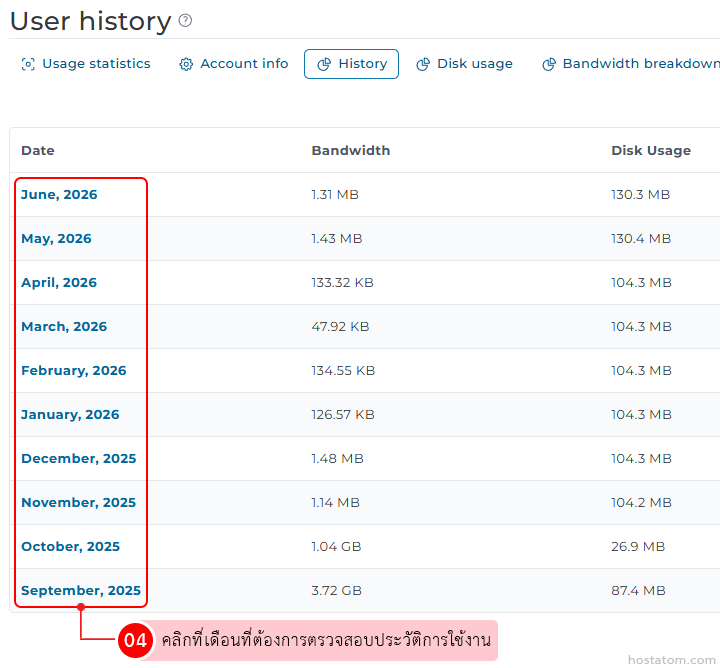The height and width of the screenshot is (668, 720).
Task: Select the September, 2025 link
Action: click(81, 590)
